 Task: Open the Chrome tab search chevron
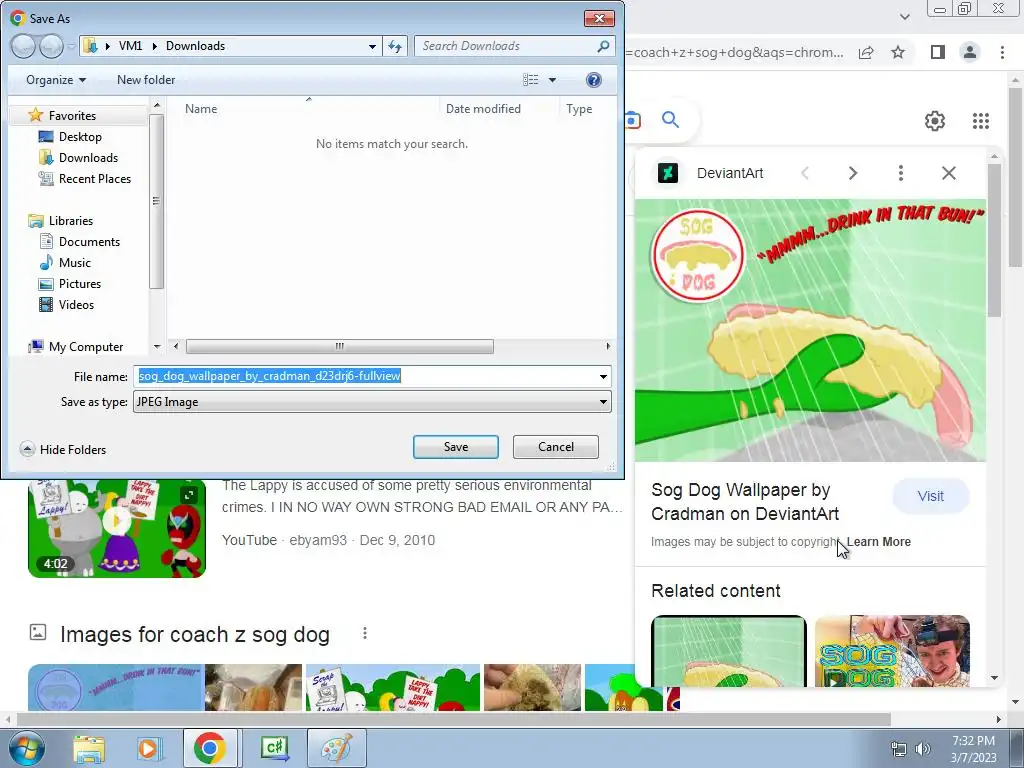pyautogui.click(x=905, y=17)
